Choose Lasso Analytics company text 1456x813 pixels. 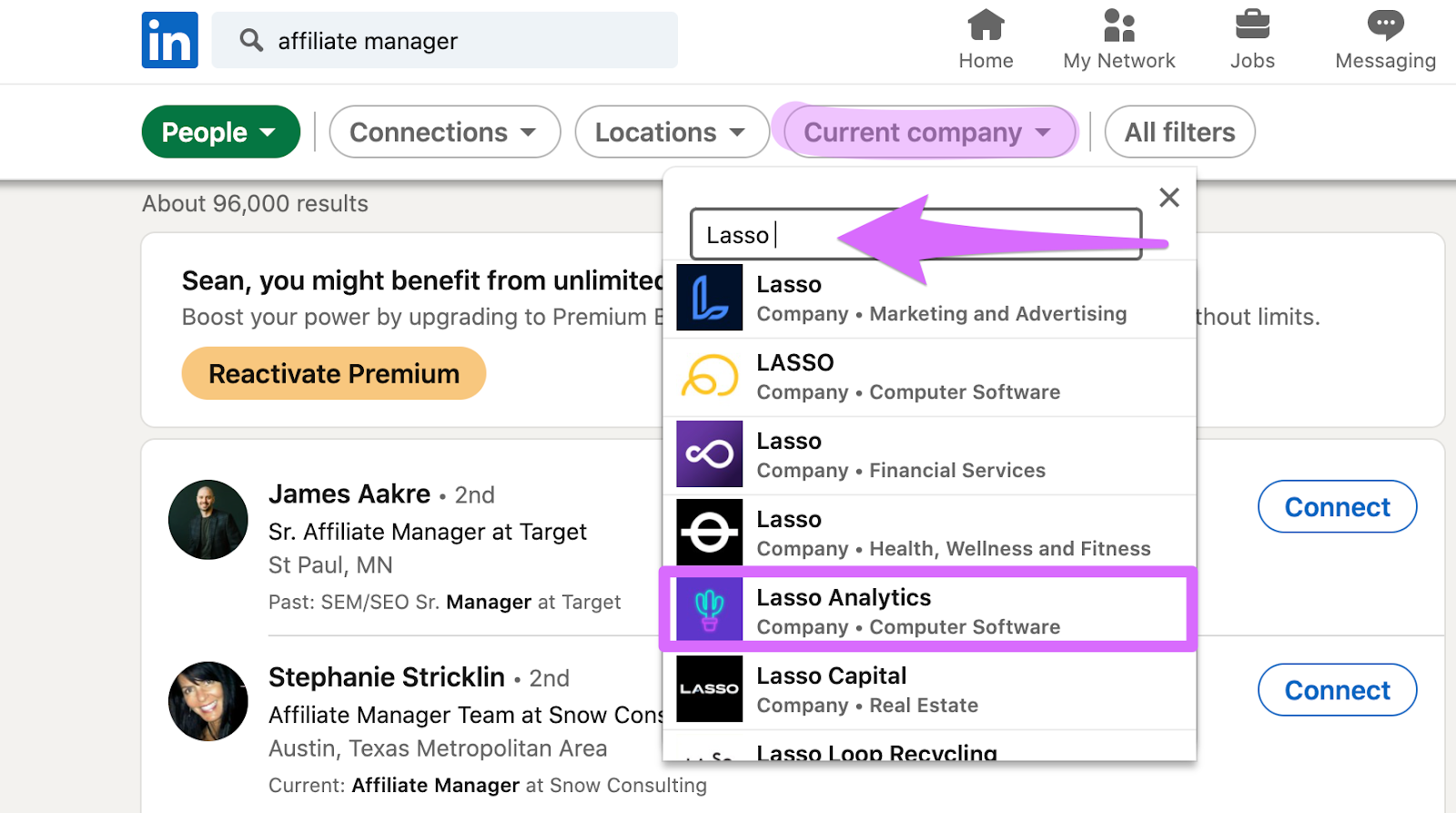point(908,612)
